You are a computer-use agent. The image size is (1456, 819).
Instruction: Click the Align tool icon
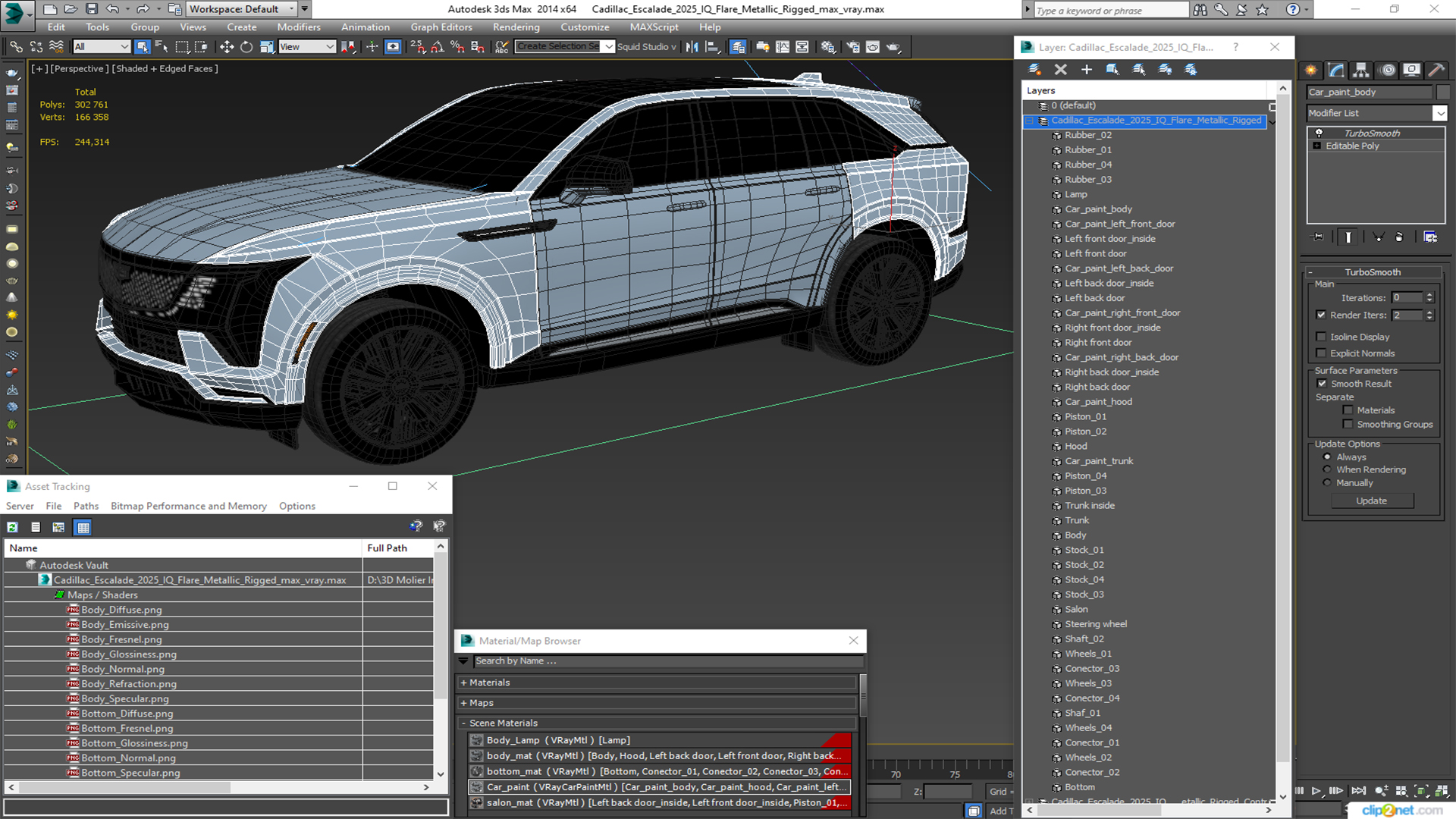coord(712,47)
